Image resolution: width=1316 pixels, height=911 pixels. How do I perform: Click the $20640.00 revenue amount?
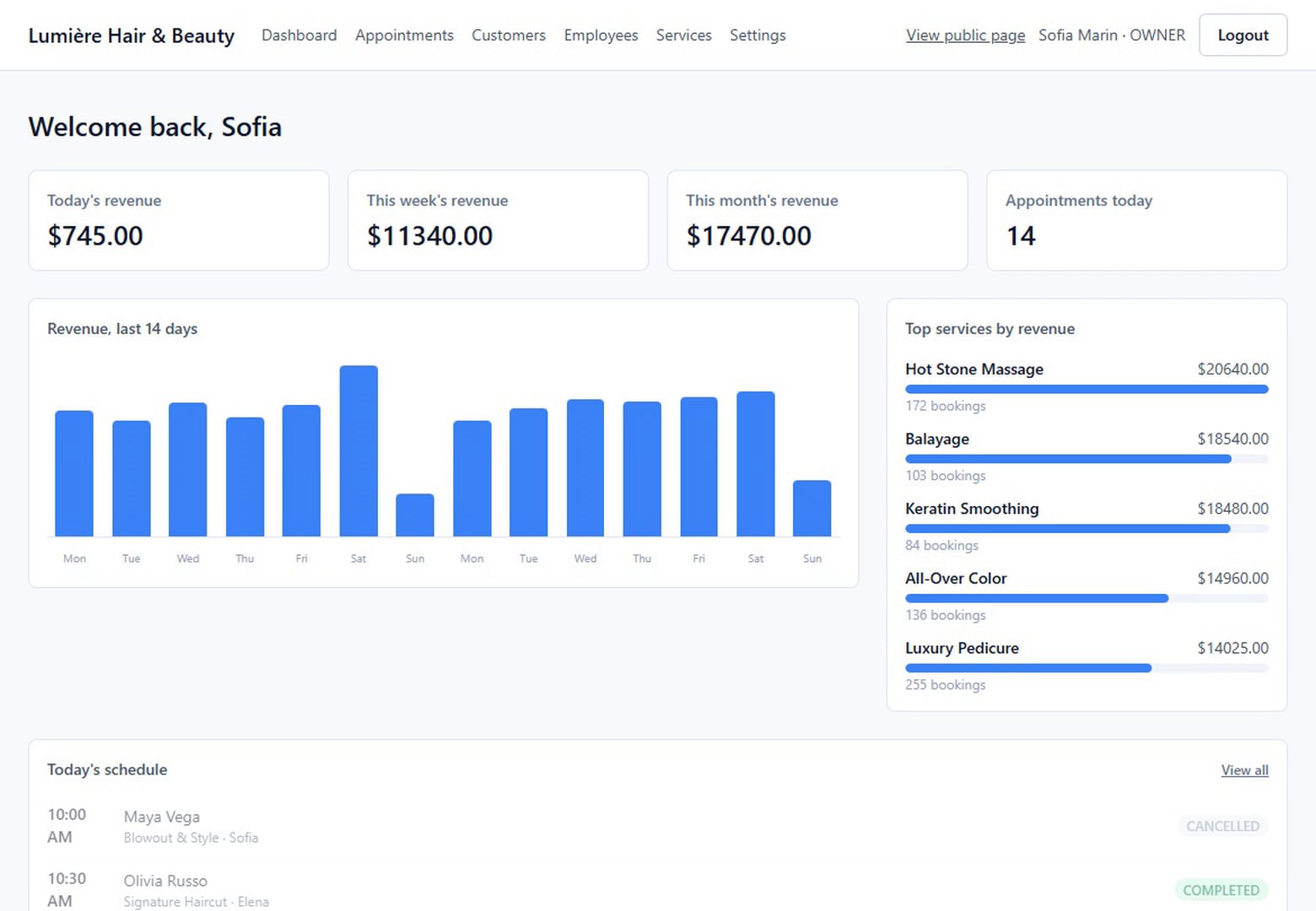pyautogui.click(x=1232, y=369)
